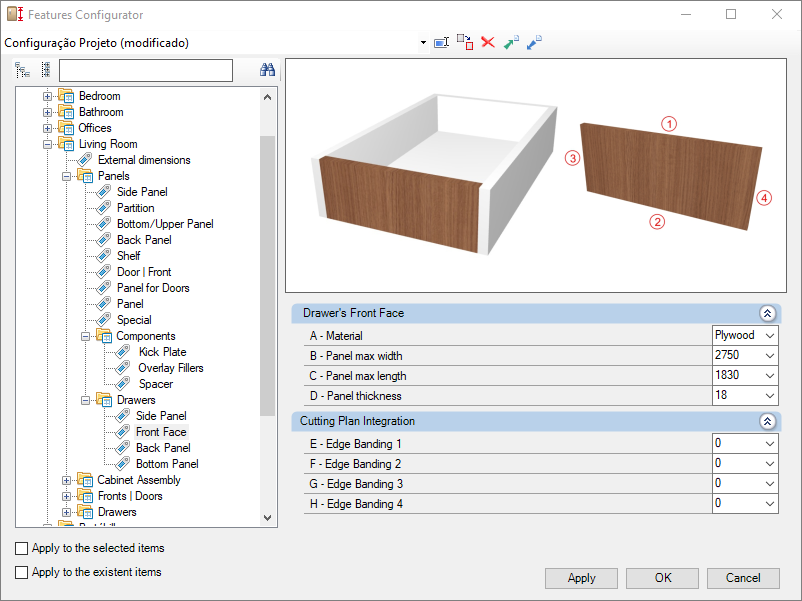
Task: Click the Features Configurator title bar icon
Action: [15, 14]
